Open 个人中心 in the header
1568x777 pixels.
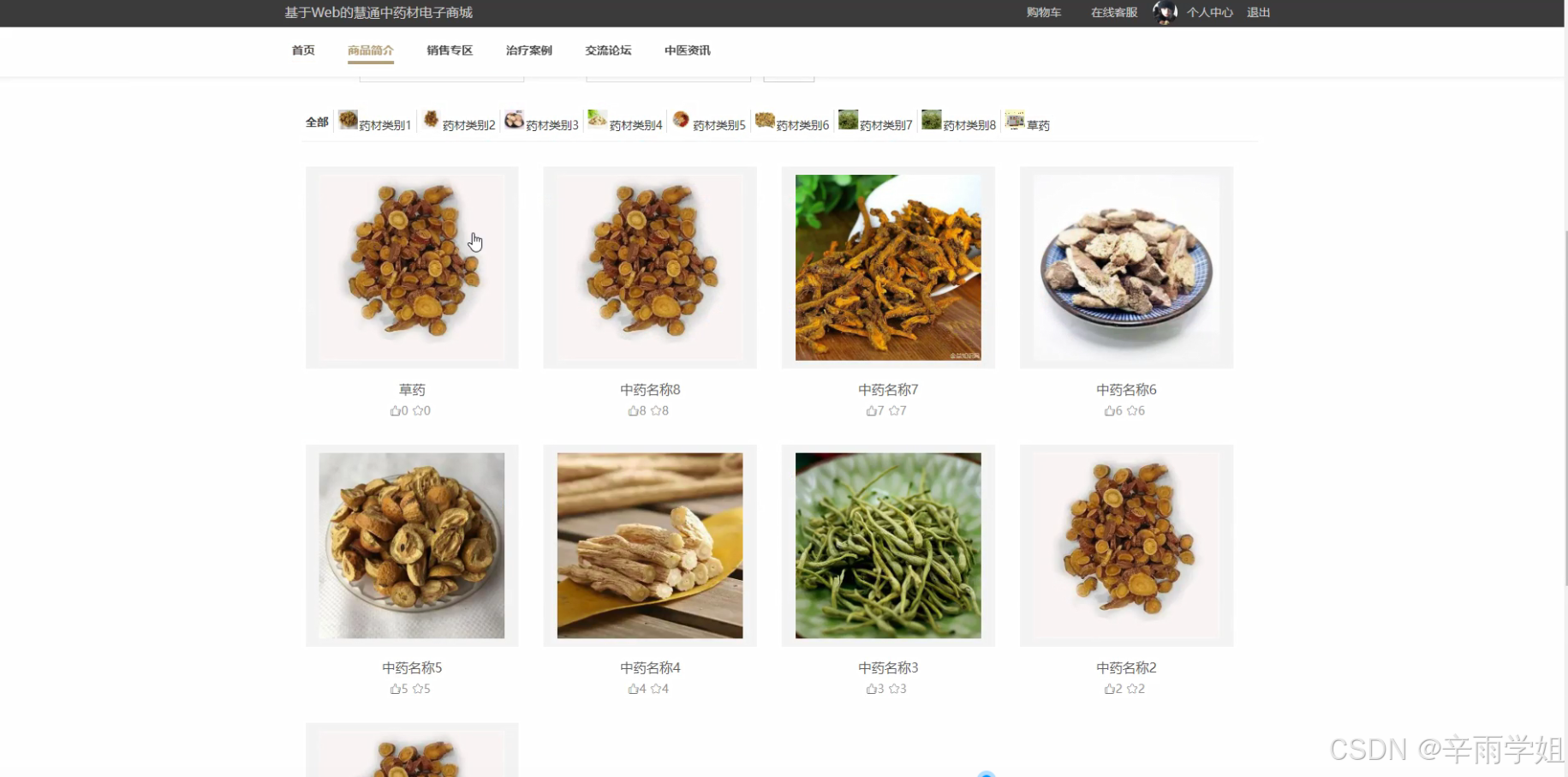click(1209, 12)
